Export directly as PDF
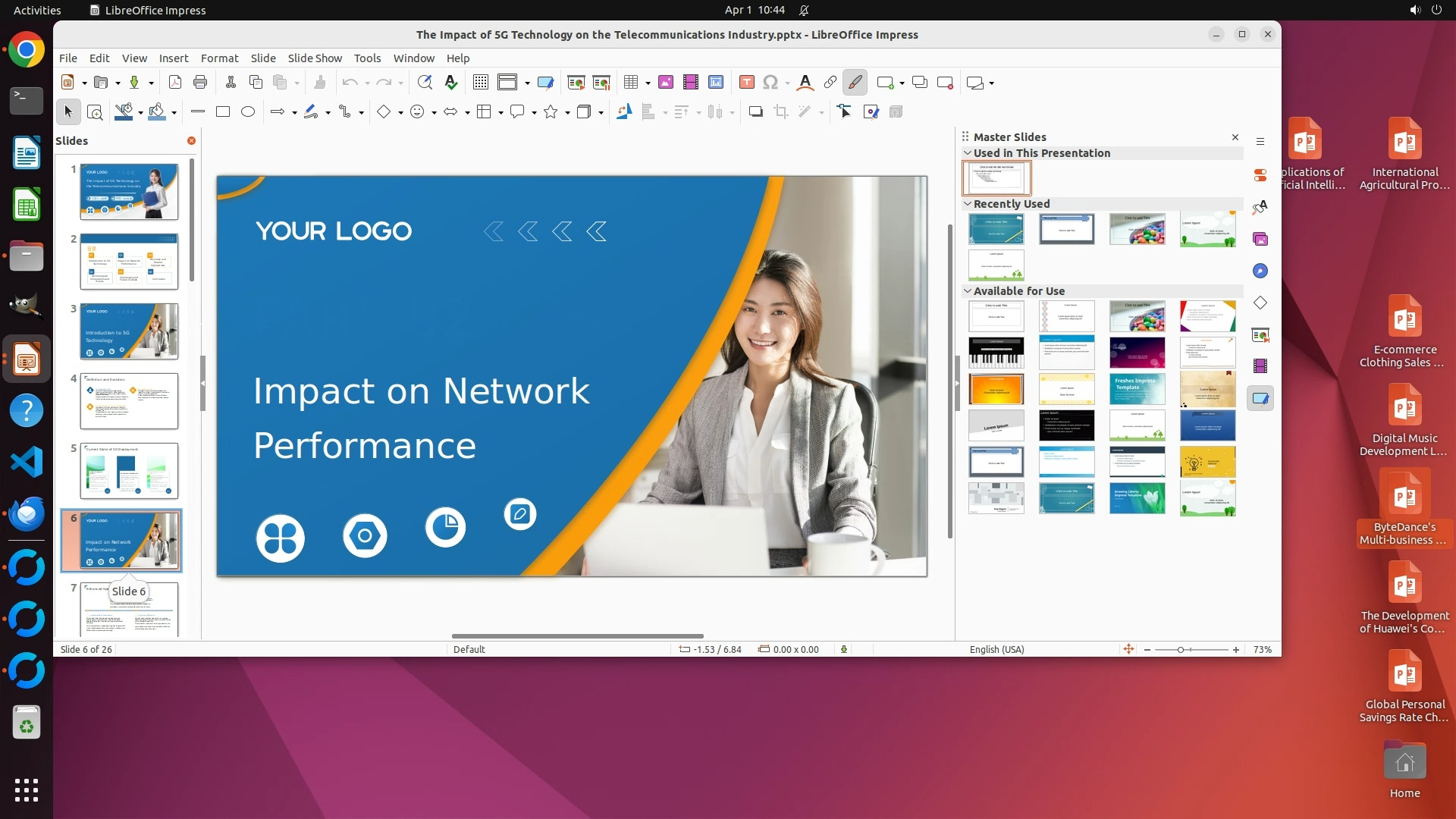This screenshot has height=819, width=1456. point(175,83)
